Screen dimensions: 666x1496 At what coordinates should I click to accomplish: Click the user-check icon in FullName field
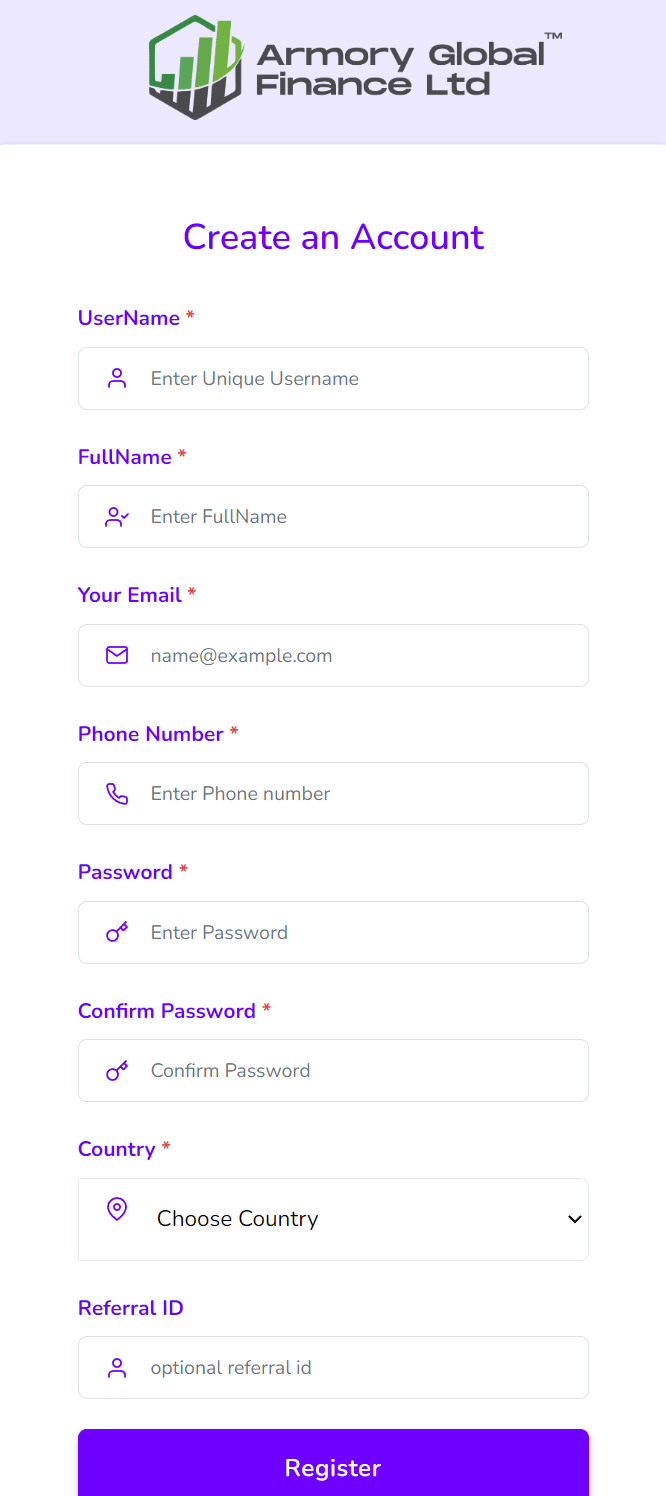117,517
